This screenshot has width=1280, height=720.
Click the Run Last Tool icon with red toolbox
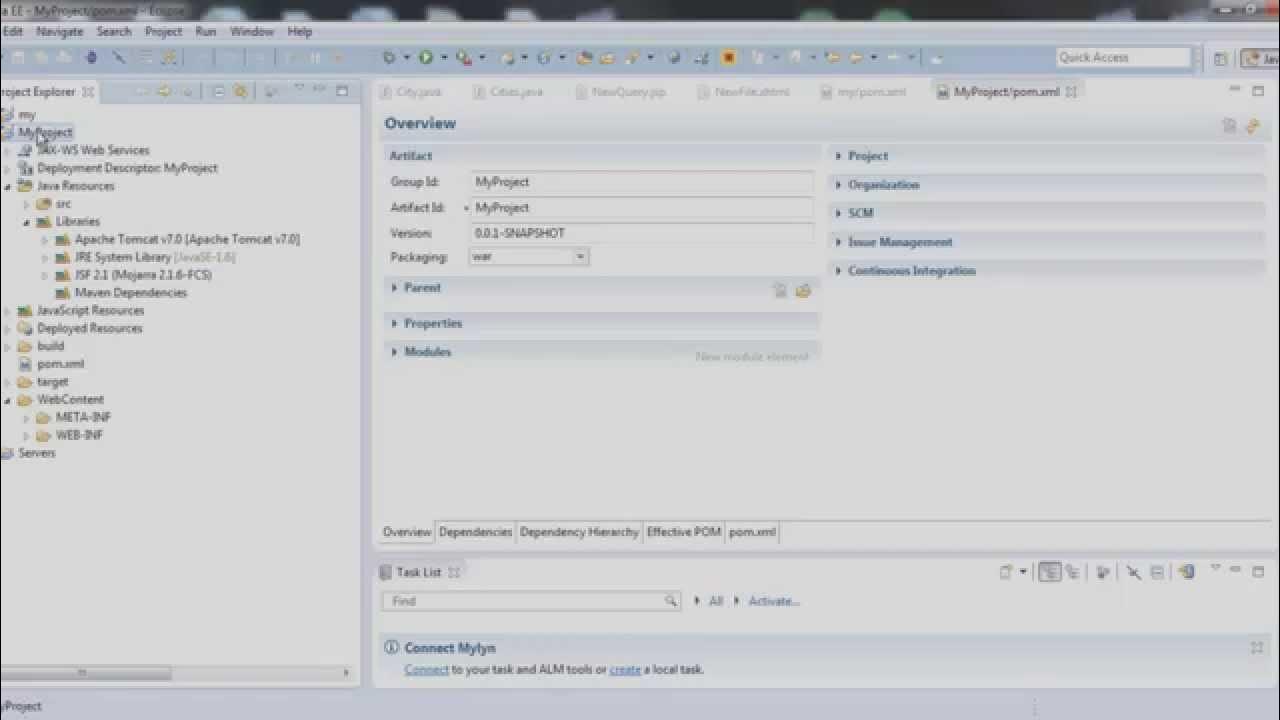(463, 58)
